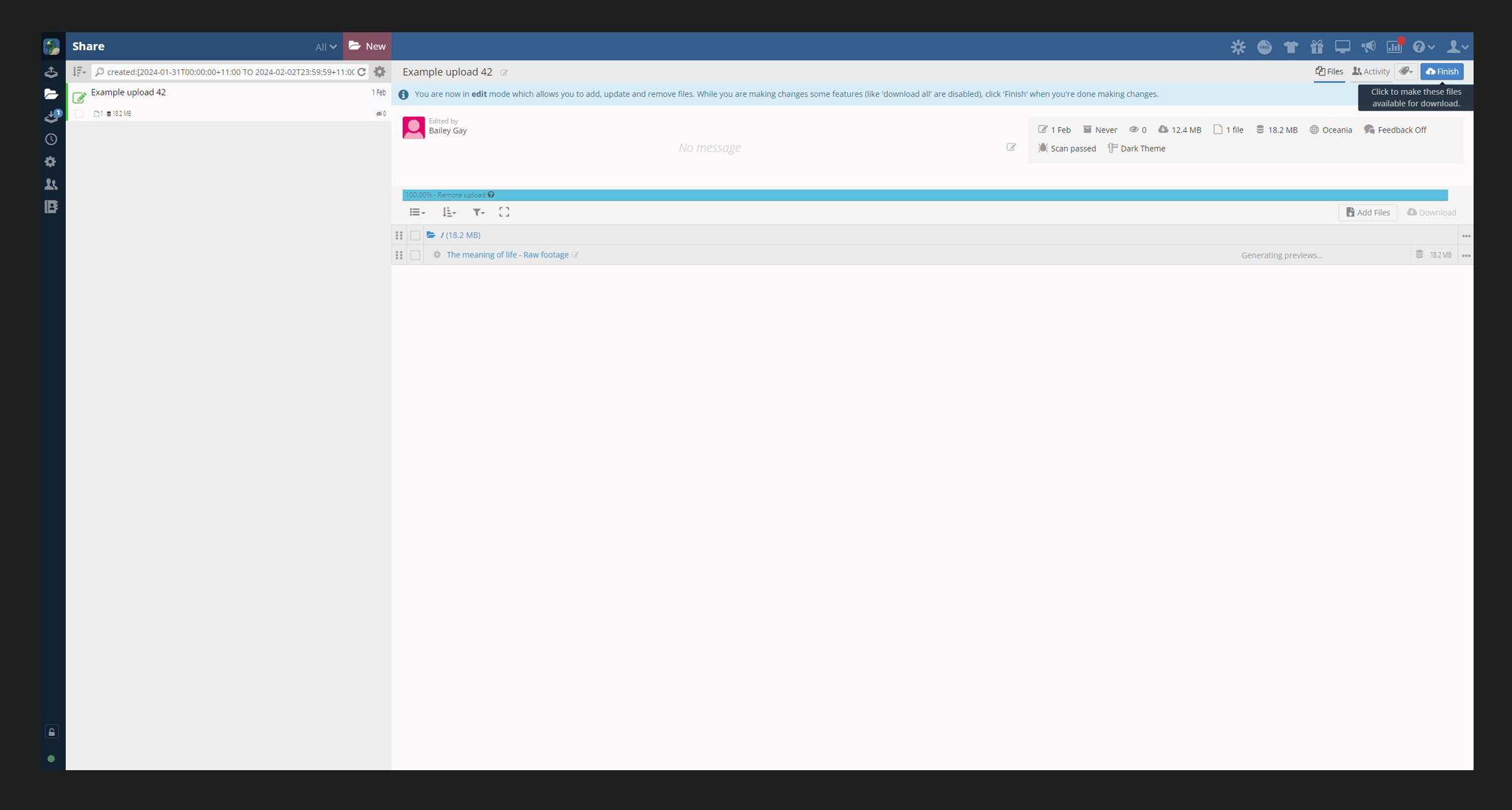Click the 1 file count stat
Viewport: 1512px width, 810px height.
1228,130
